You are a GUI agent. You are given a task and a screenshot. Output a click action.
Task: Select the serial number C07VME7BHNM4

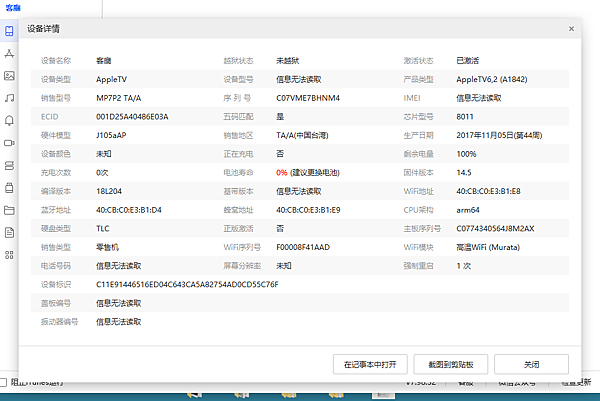pyautogui.click(x=308, y=98)
